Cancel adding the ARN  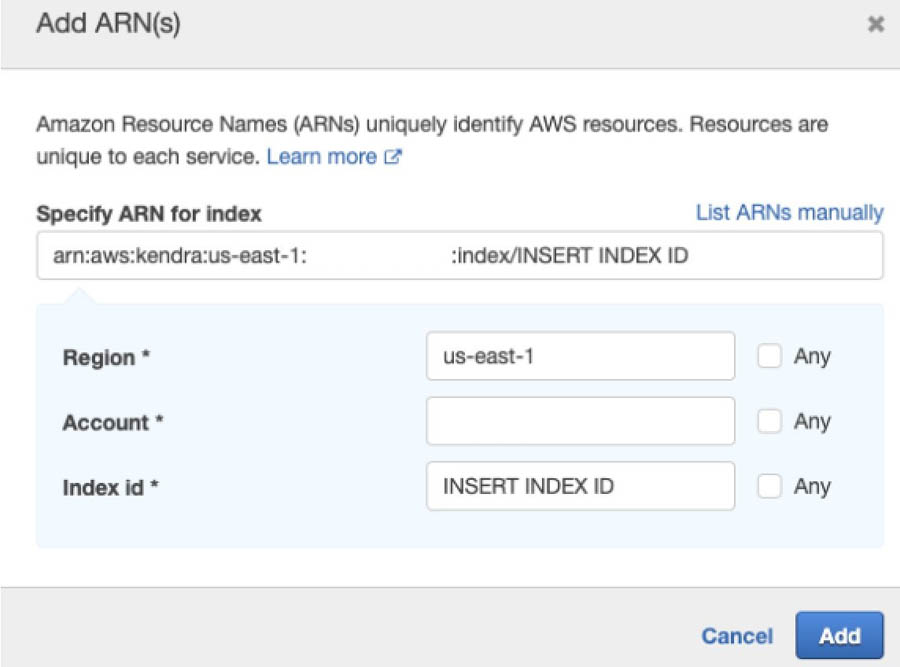pyautogui.click(x=737, y=636)
